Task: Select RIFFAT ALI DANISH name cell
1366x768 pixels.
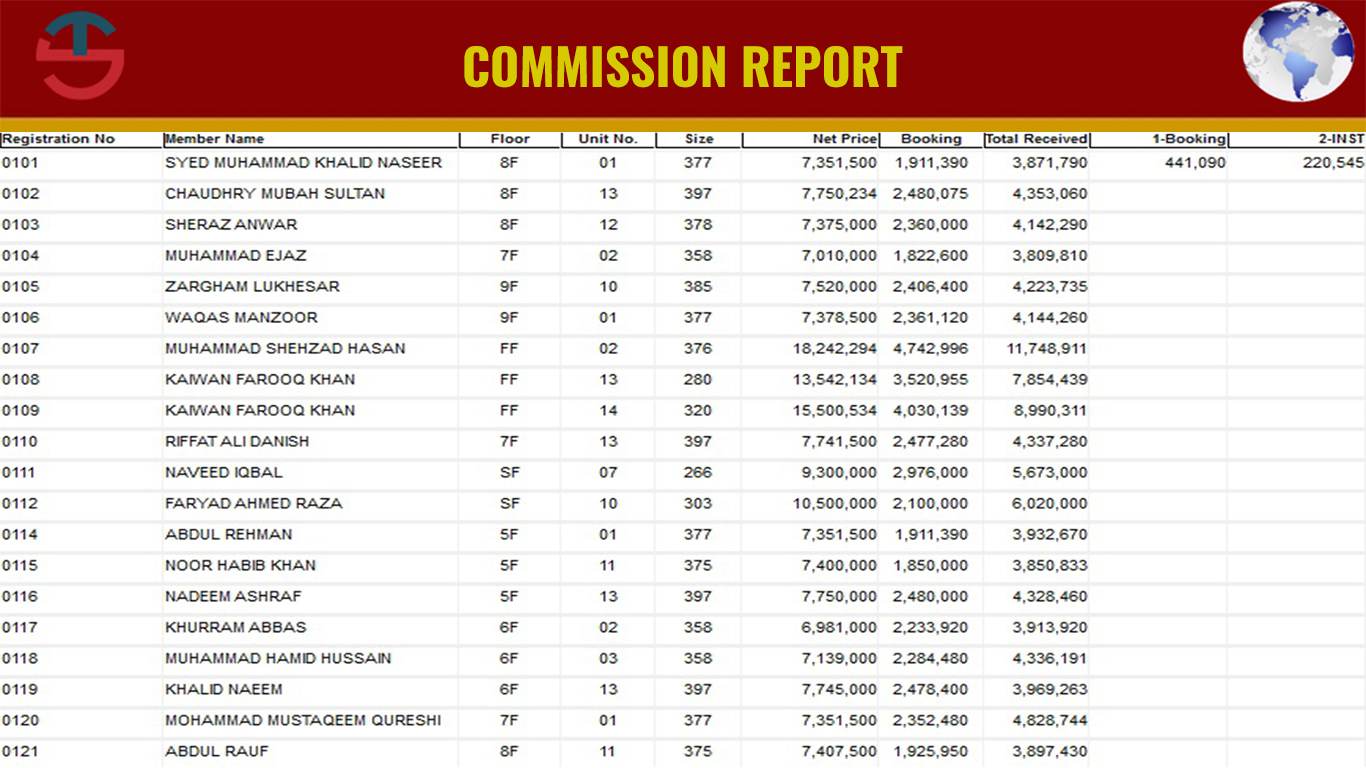Action: pos(237,441)
